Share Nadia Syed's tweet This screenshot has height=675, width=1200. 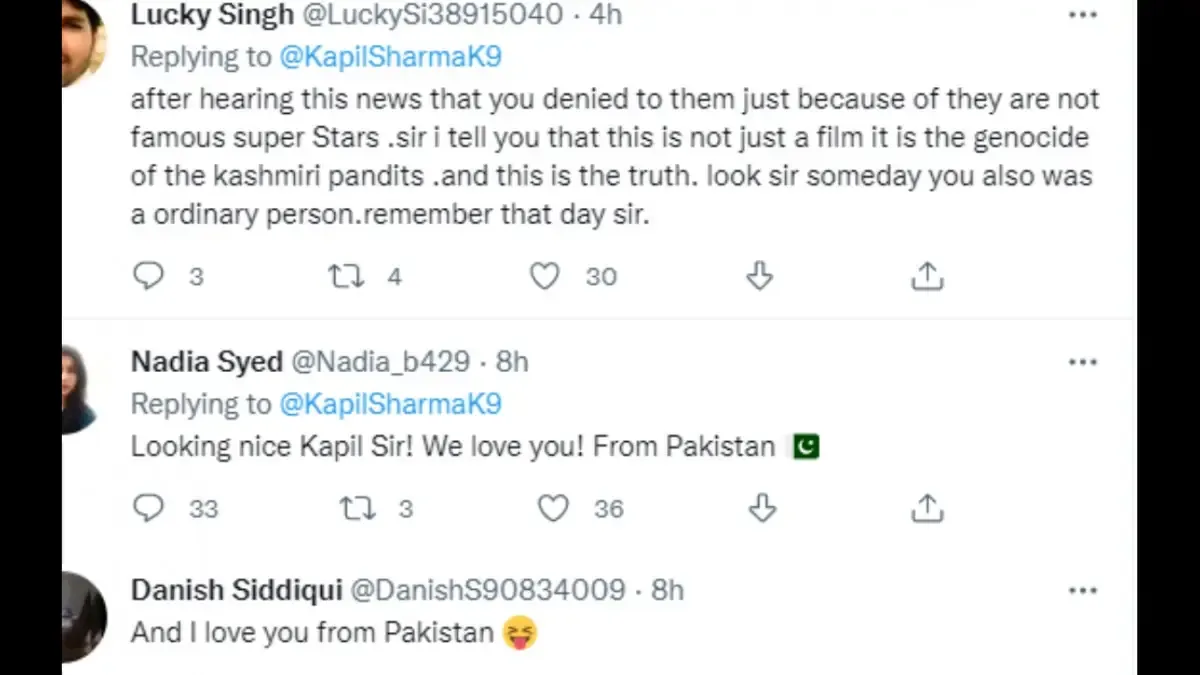[927, 508]
